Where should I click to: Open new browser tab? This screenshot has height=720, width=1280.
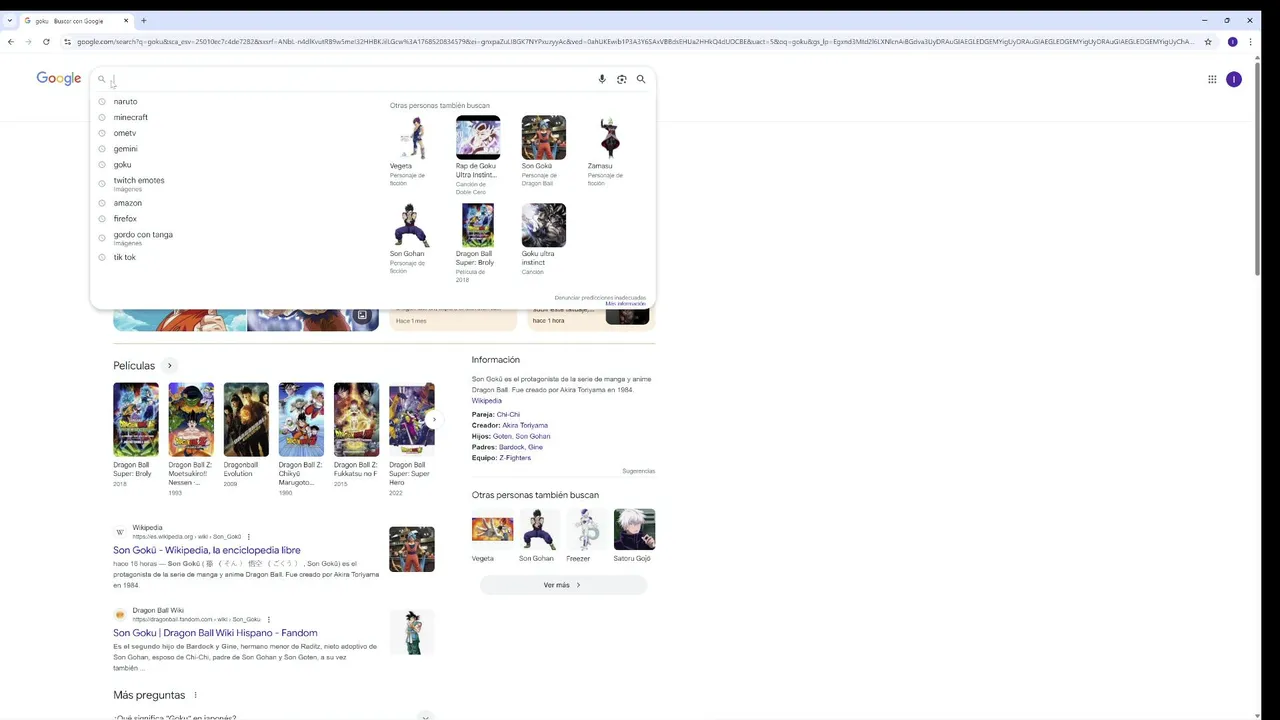pyautogui.click(x=144, y=20)
